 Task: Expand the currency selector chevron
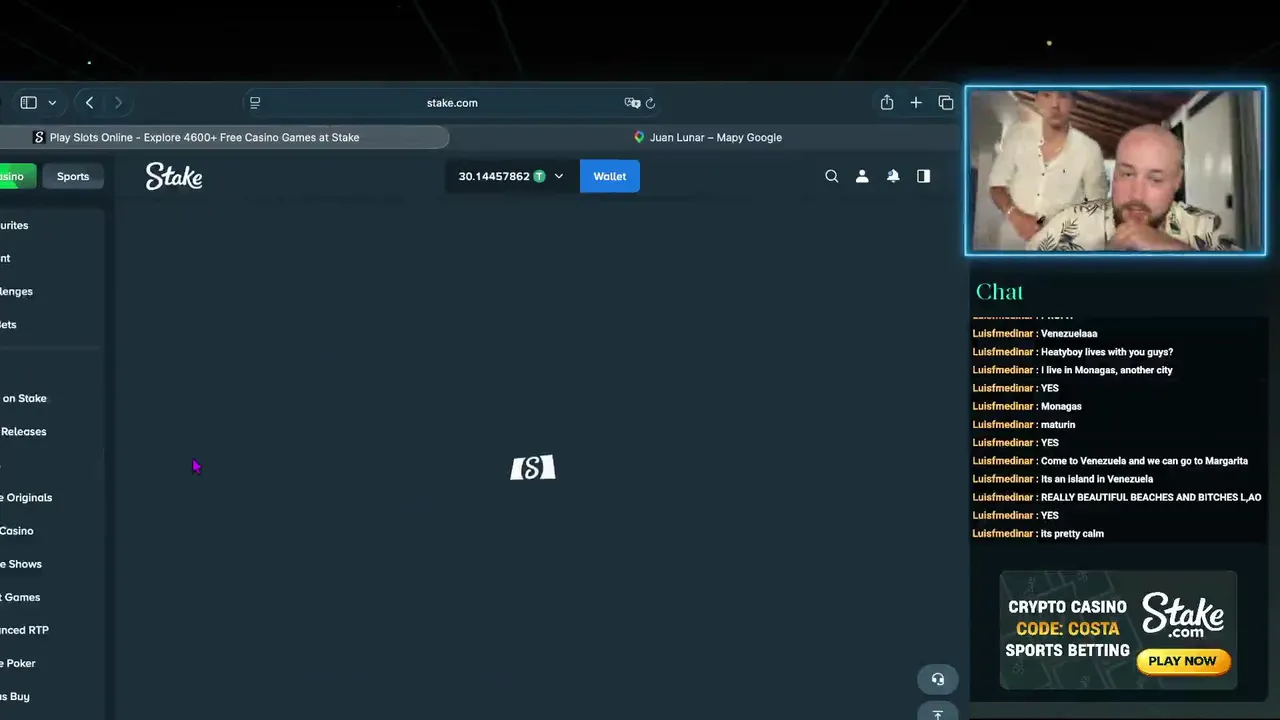[x=559, y=176]
